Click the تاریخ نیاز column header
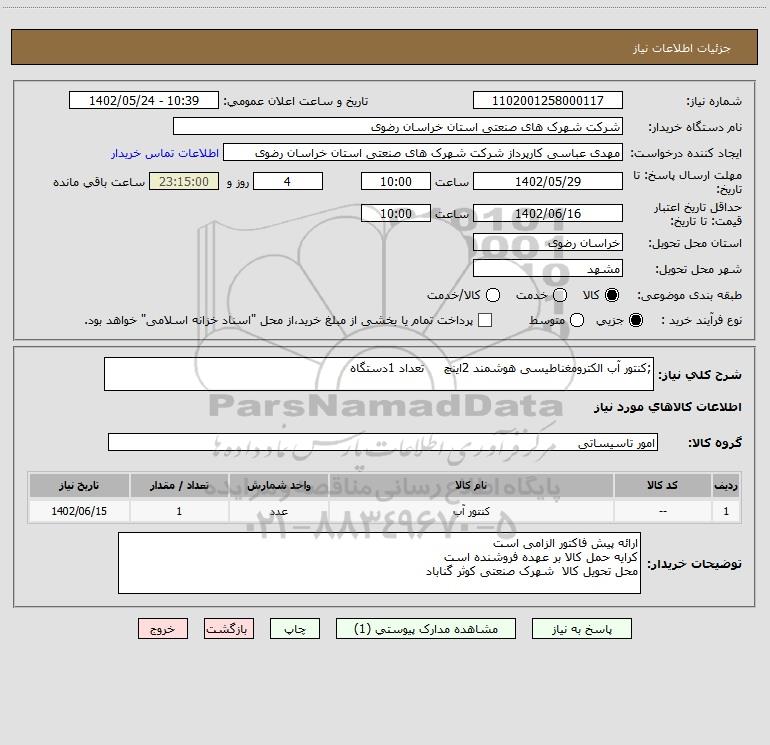Image resolution: width=770 pixels, height=745 pixels. (79, 485)
